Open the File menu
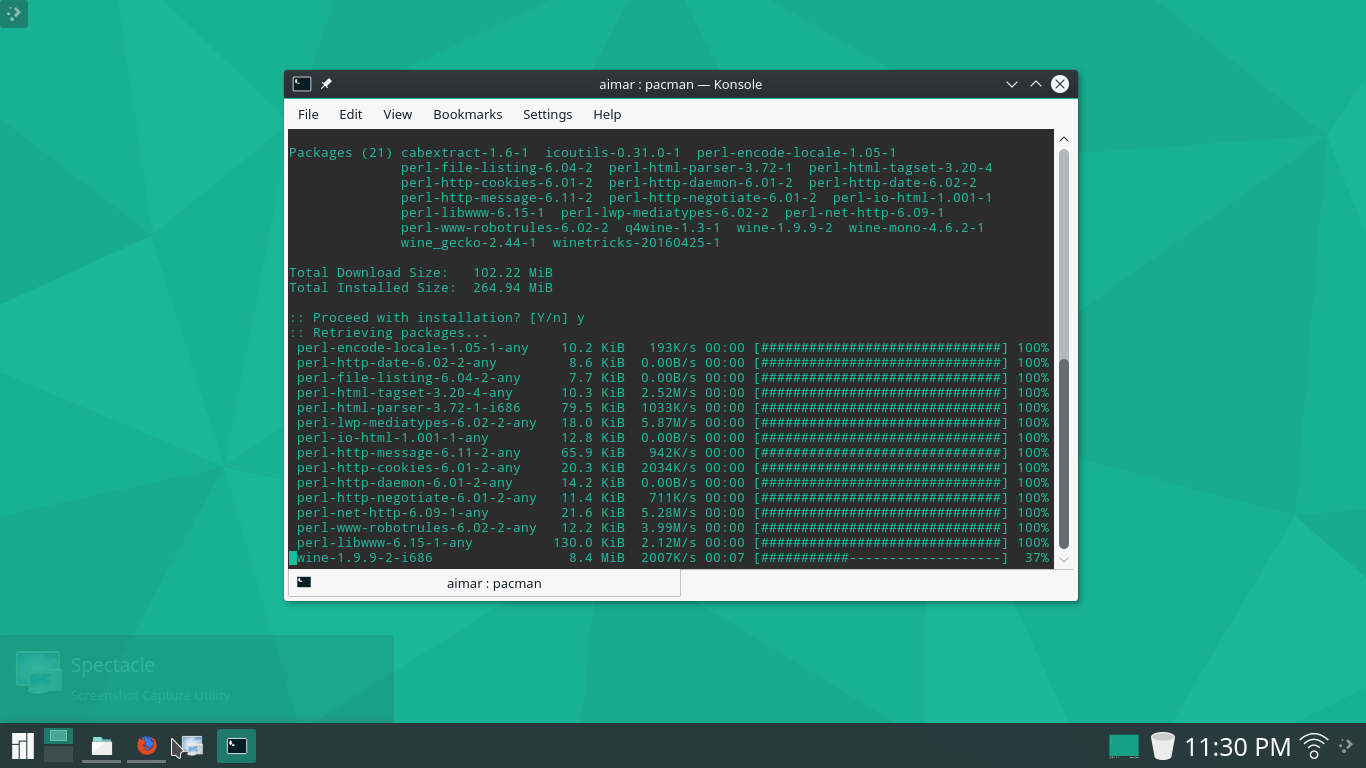The height and width of the screenshot is (768, 1366). tap(308, 114)
